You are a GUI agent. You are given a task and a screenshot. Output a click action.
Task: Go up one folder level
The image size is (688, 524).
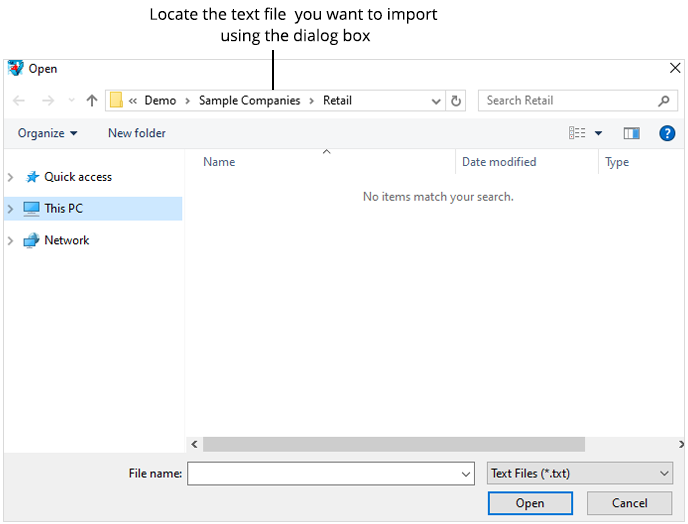(92, 101)
